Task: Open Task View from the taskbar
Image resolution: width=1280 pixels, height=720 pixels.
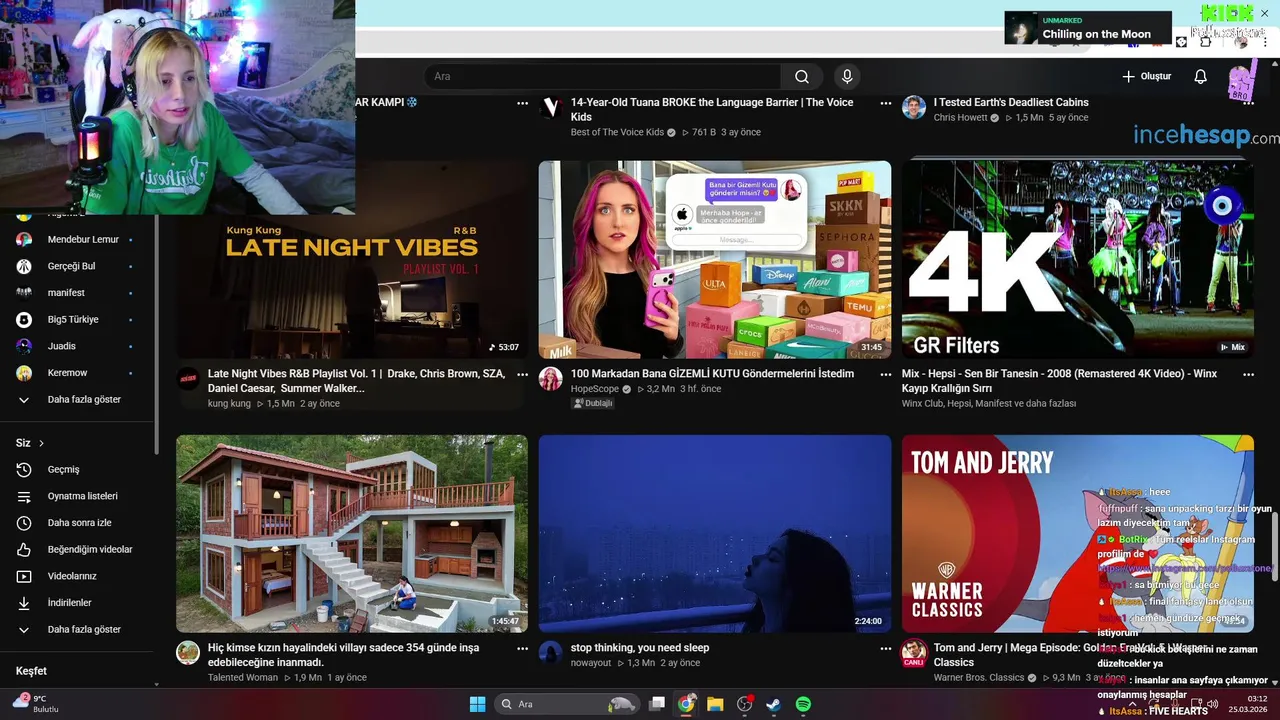Action: click(657, 704)
